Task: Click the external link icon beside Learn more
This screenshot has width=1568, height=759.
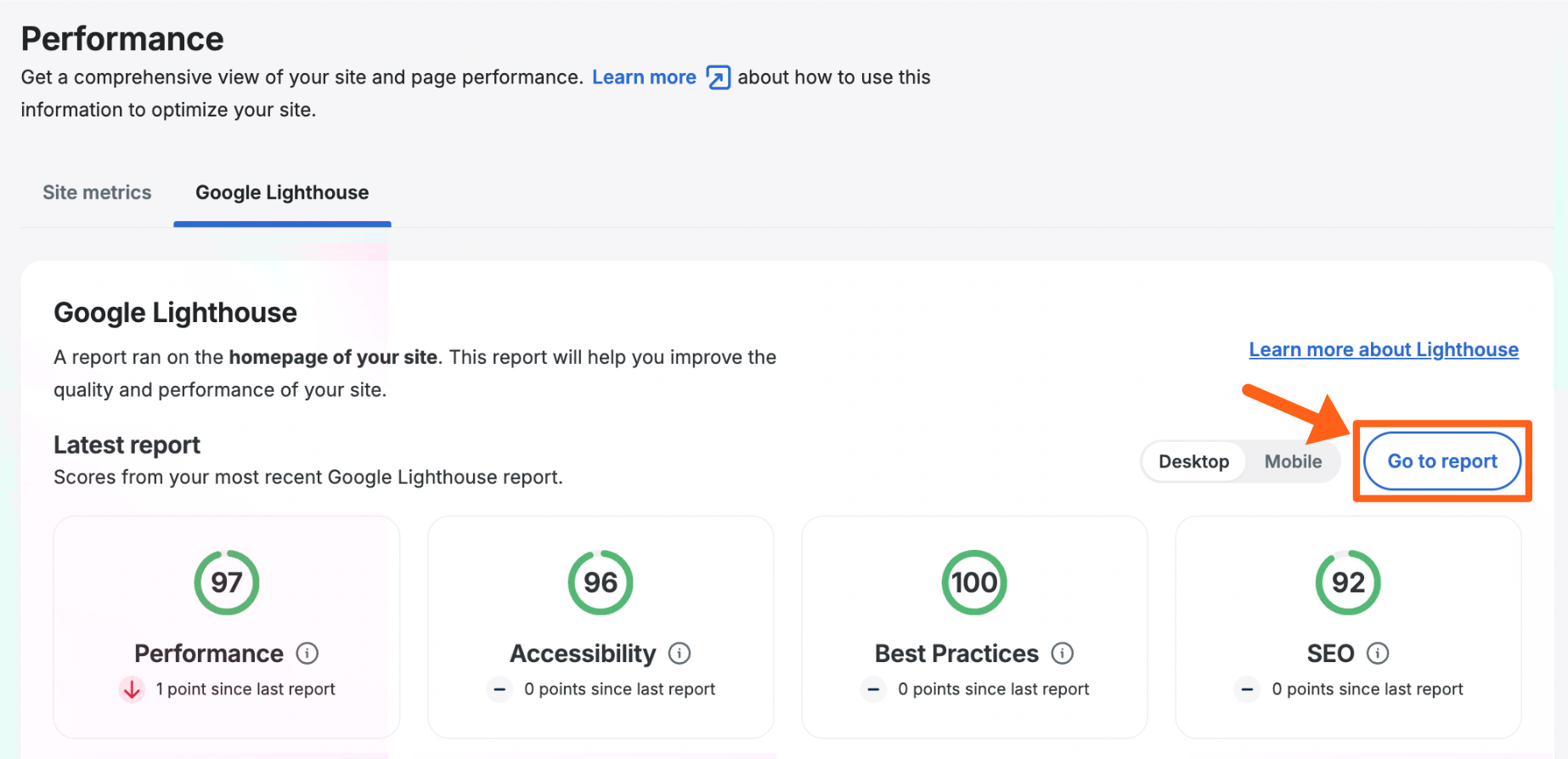Action: [x=718, y=77]
